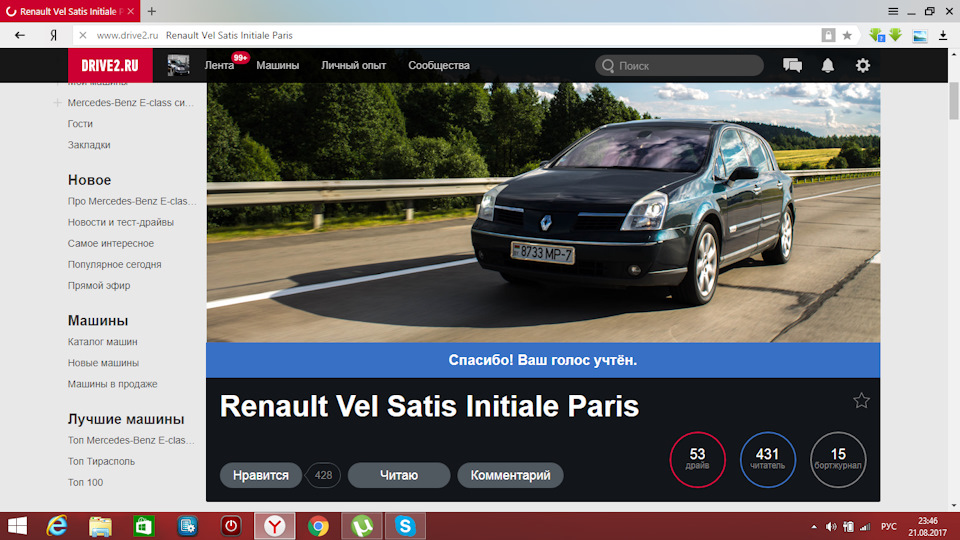Viewport: 960px width, 540px height.
Task: Open Топ Тирасполь link
Action: 101,462
